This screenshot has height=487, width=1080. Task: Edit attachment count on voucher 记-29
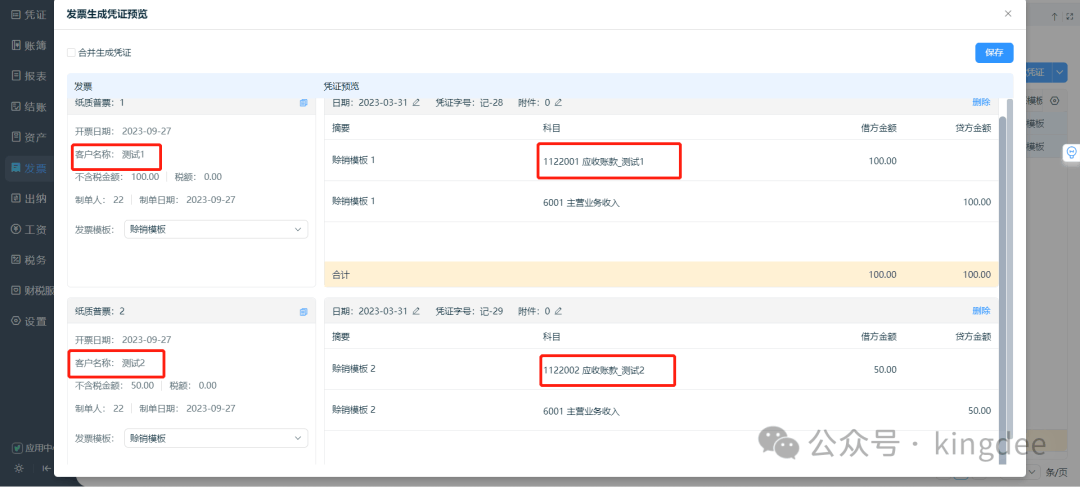559,311
